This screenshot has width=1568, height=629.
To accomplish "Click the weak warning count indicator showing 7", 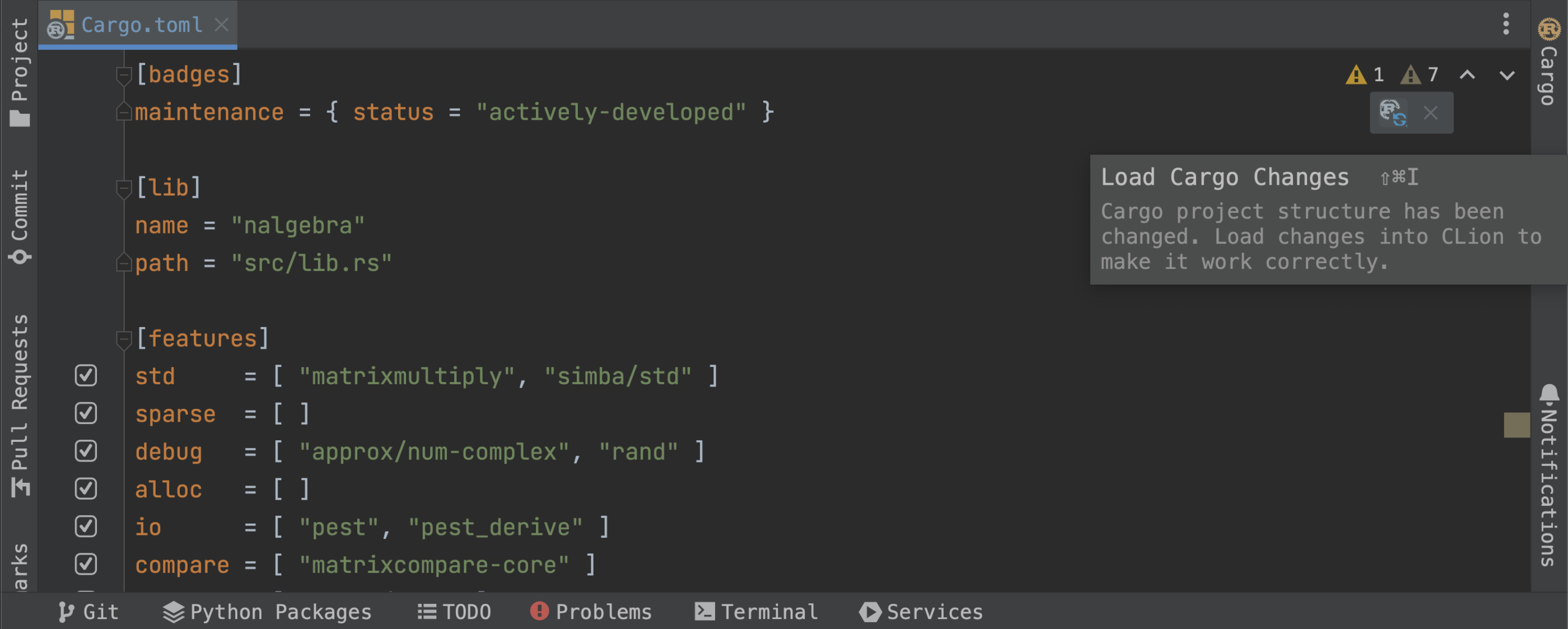I will pos(1420,75).
